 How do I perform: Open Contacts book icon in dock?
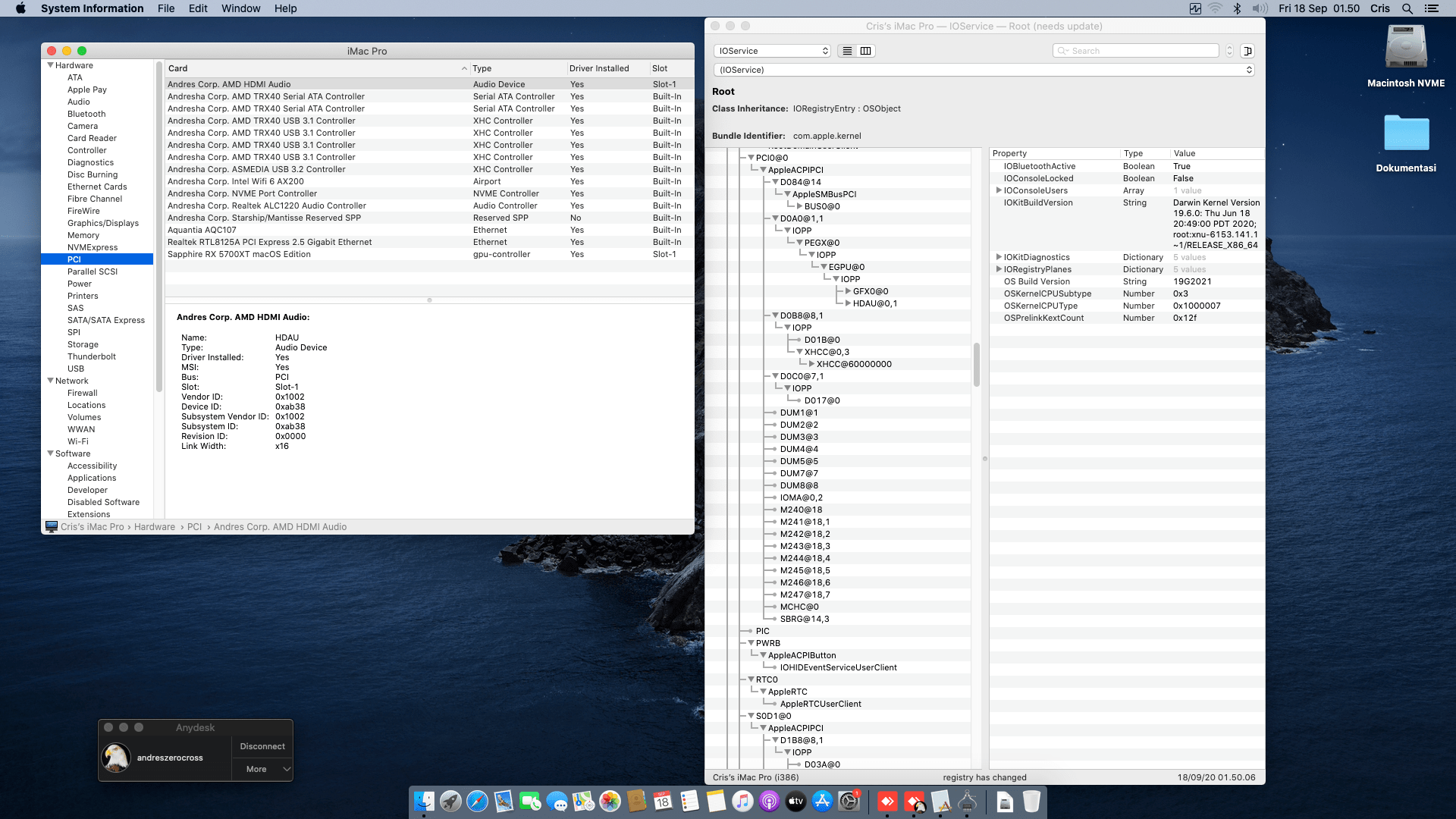click(636, 801)
